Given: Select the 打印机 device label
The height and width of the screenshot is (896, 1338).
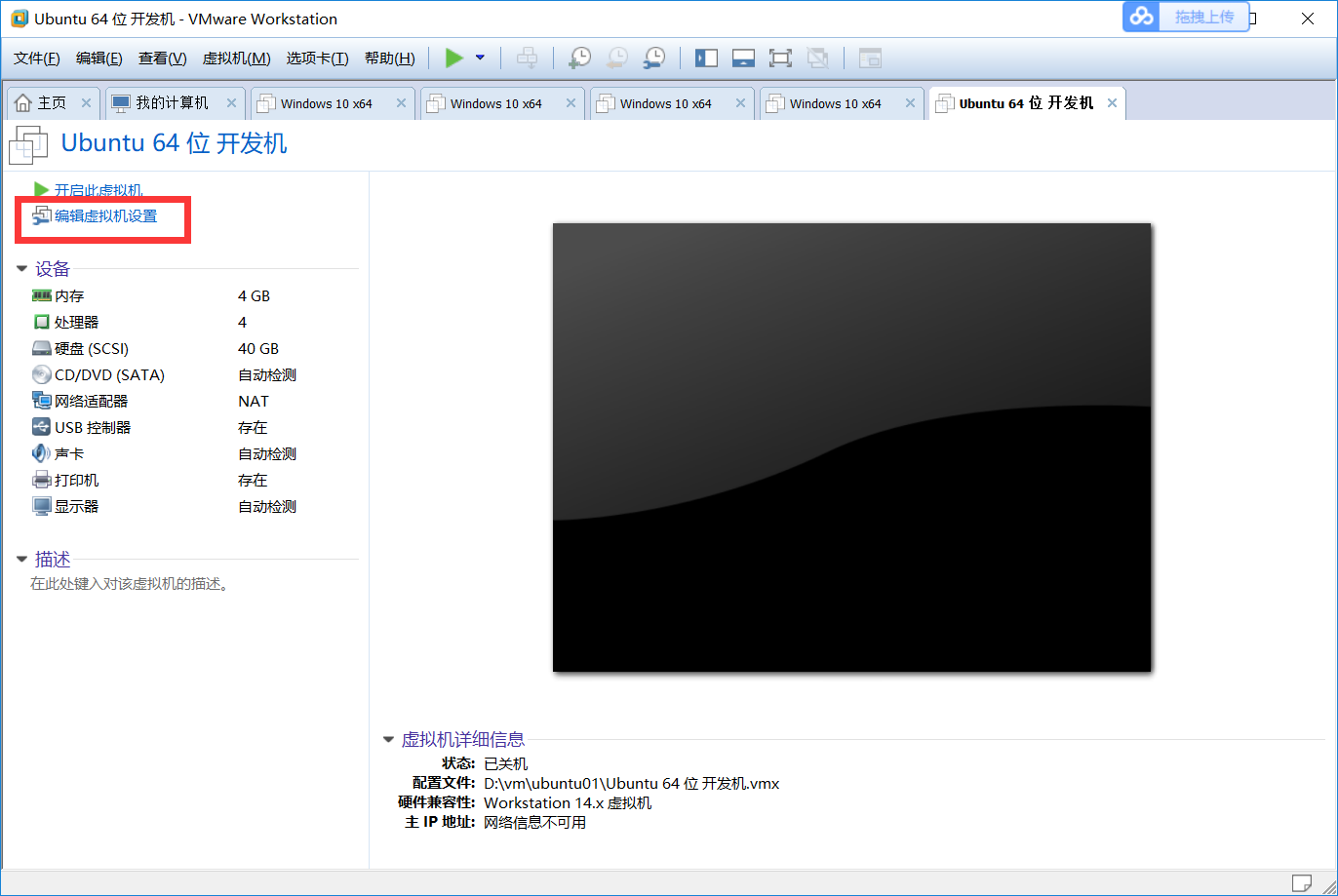Looking at the screenshot, I should (x=76, y=480).
